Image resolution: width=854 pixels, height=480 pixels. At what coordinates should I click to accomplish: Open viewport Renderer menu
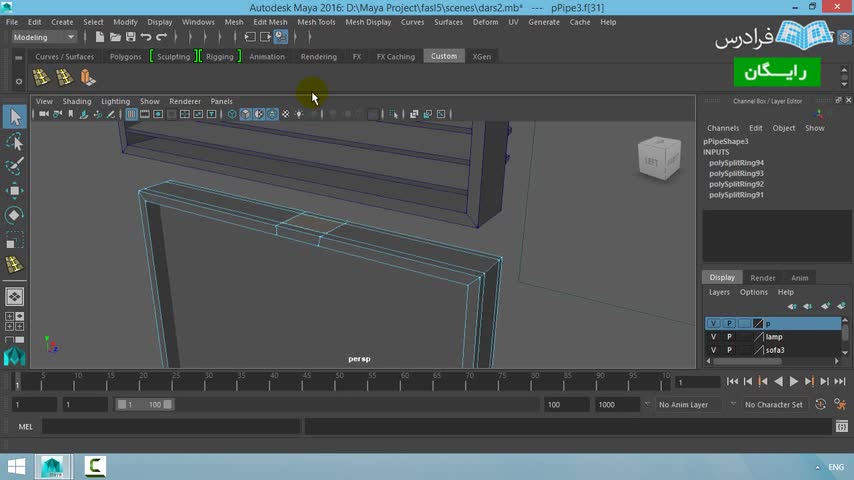[x=185, y=101]
